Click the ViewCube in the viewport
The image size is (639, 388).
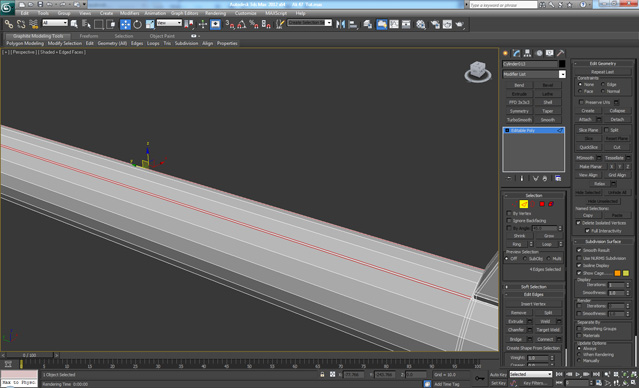(x=477, y=72)
